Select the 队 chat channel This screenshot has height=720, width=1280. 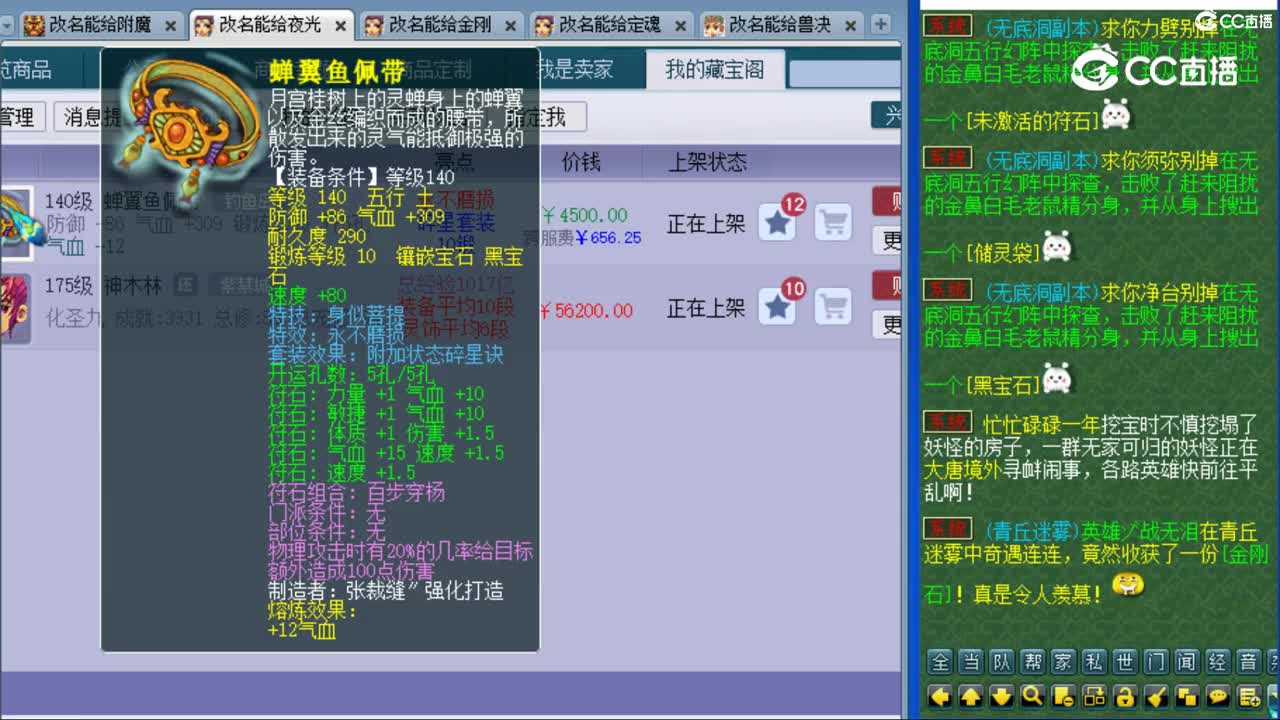click(1001, 661)
